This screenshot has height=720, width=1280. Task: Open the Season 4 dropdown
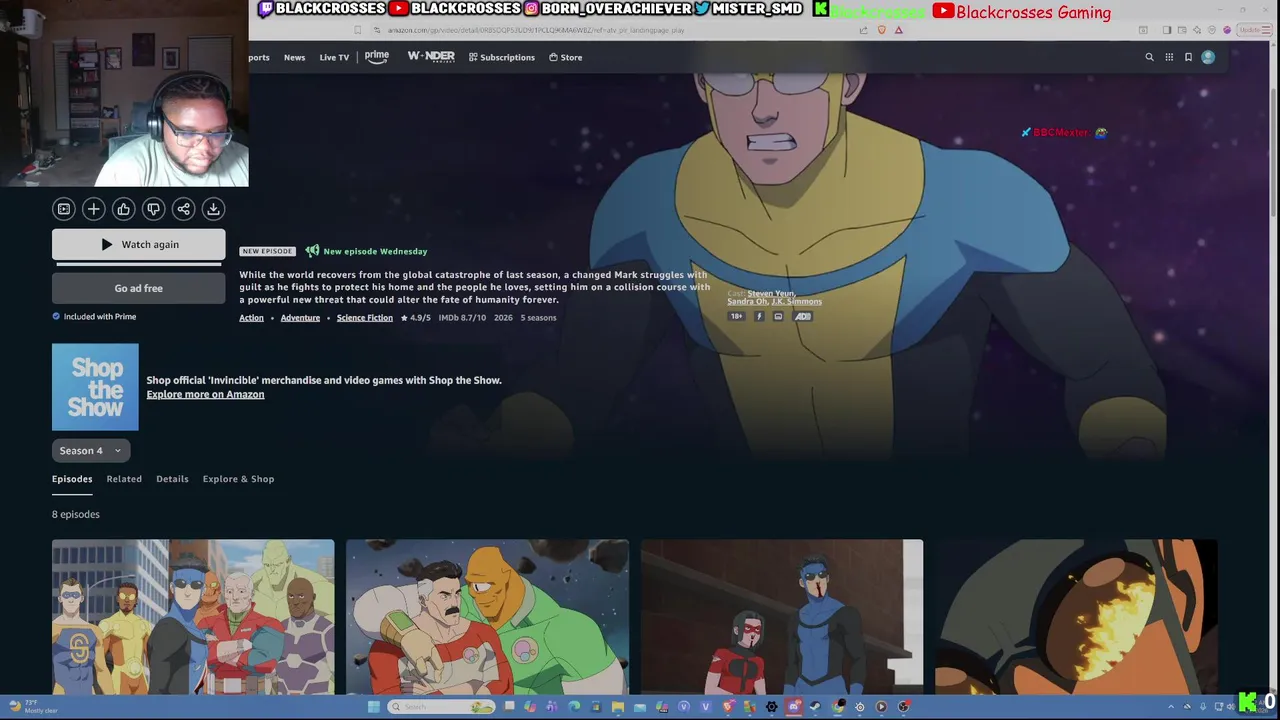91,451
